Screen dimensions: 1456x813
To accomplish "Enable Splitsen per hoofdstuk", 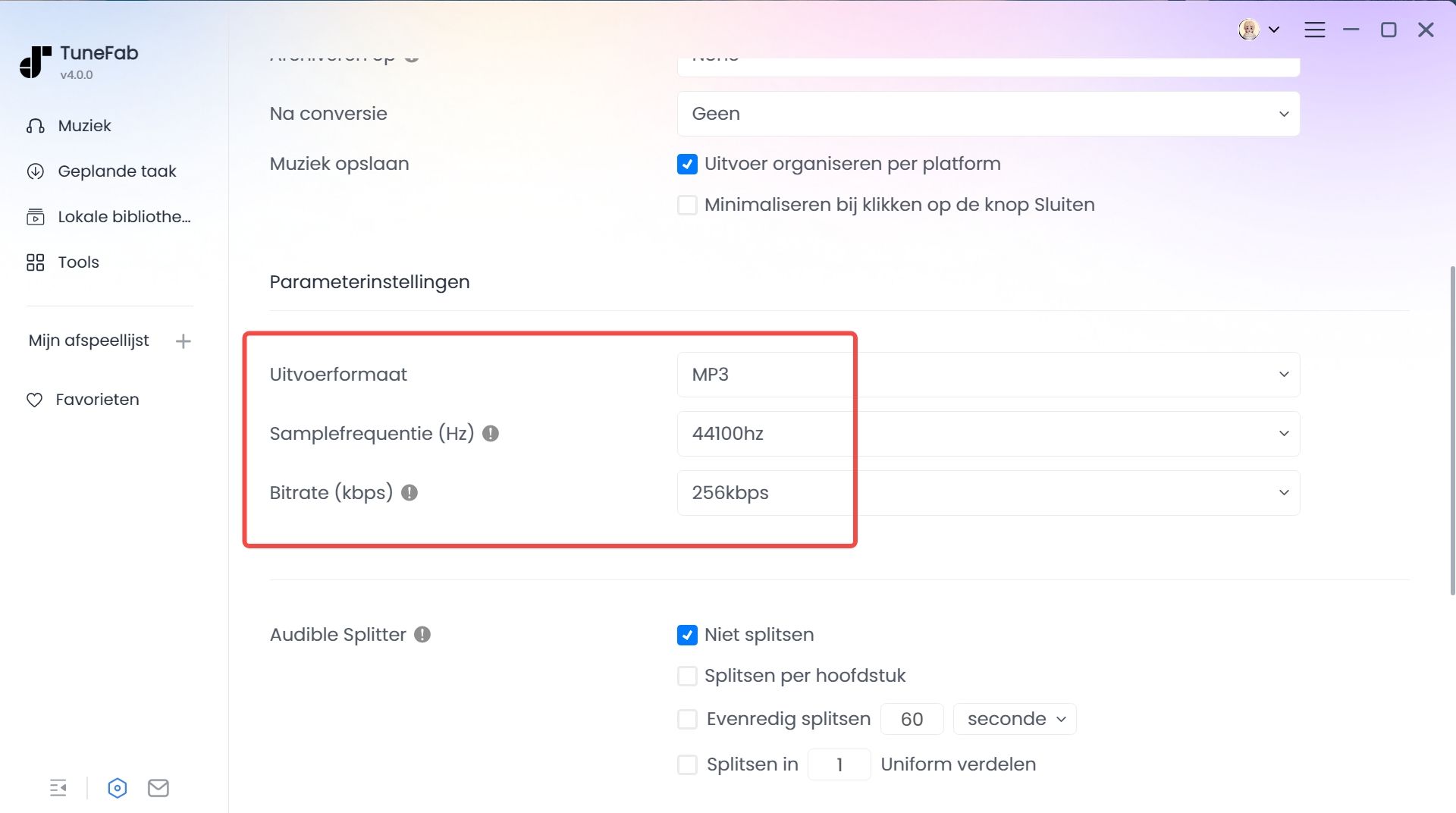I will pos(687,676).
